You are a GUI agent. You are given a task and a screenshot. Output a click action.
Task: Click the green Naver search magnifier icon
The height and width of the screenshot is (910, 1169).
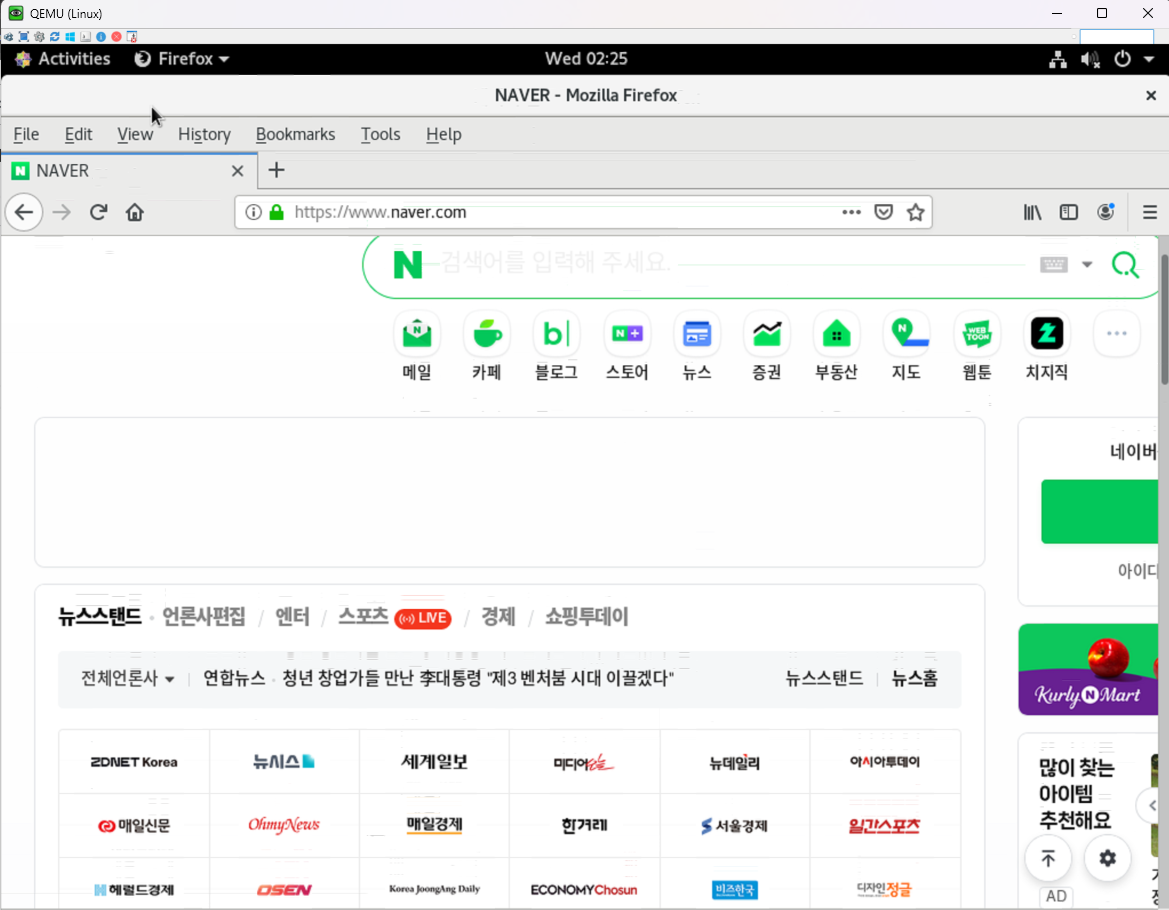tap(1125, 265)
